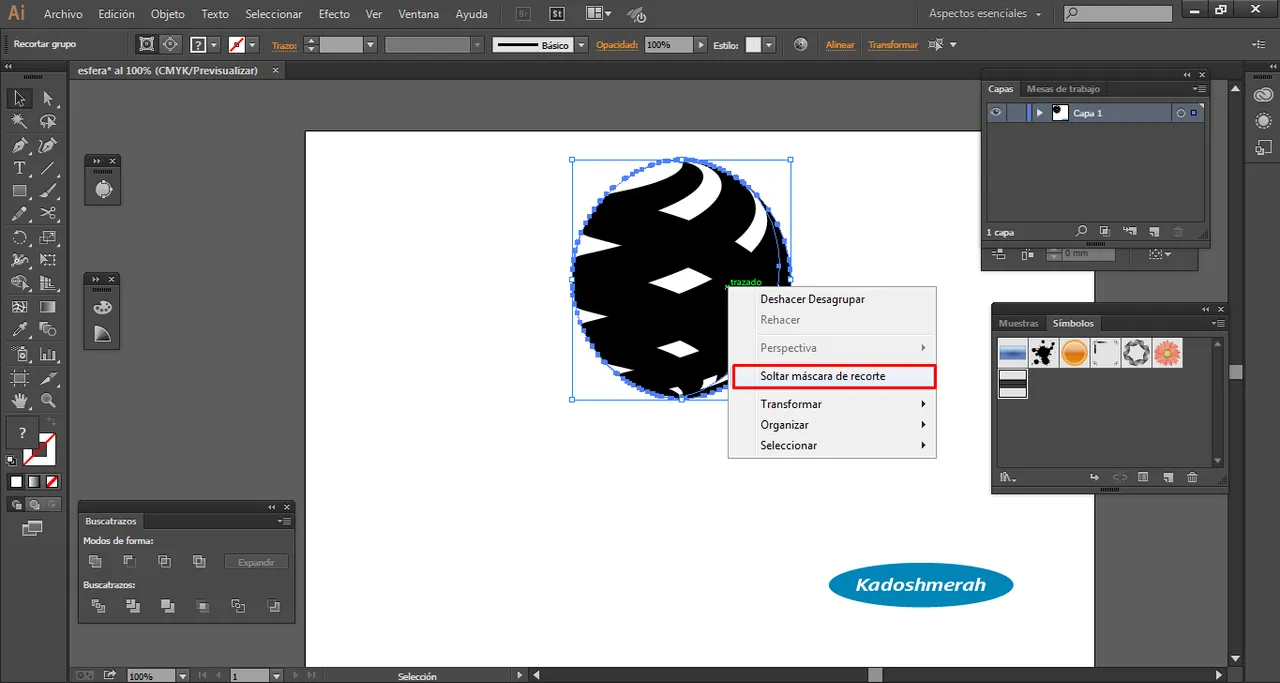The height and width of the screenshot is (683, 1280).
Task: Pick the Scissors tool in toolbar
Action: pos(48,214)
